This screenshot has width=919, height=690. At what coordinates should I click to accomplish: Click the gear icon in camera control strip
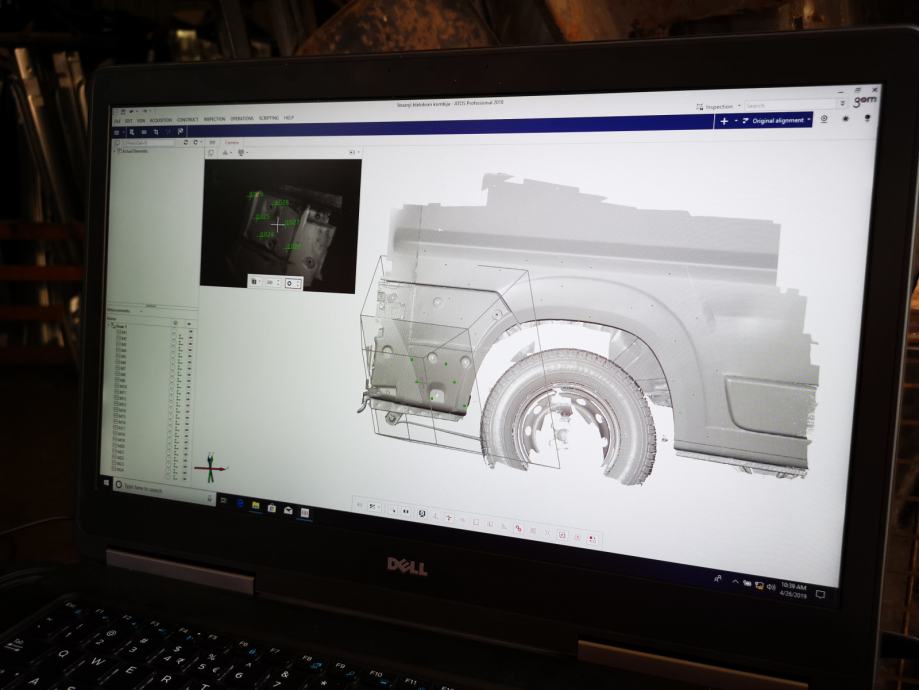tap(289, 283)
